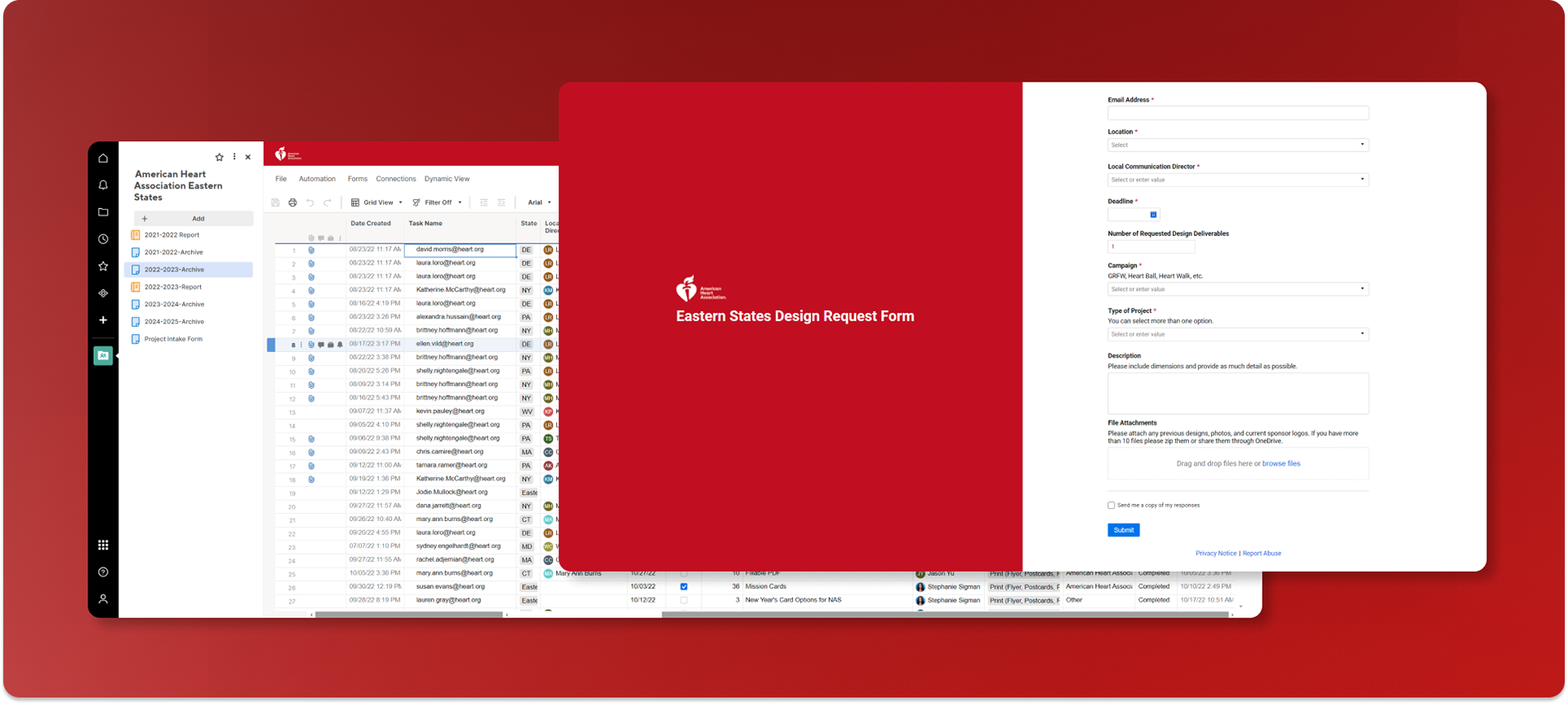Open the reminder bell icon on row 8
This screenshot has height=704, width=1568.
(340, 345)
